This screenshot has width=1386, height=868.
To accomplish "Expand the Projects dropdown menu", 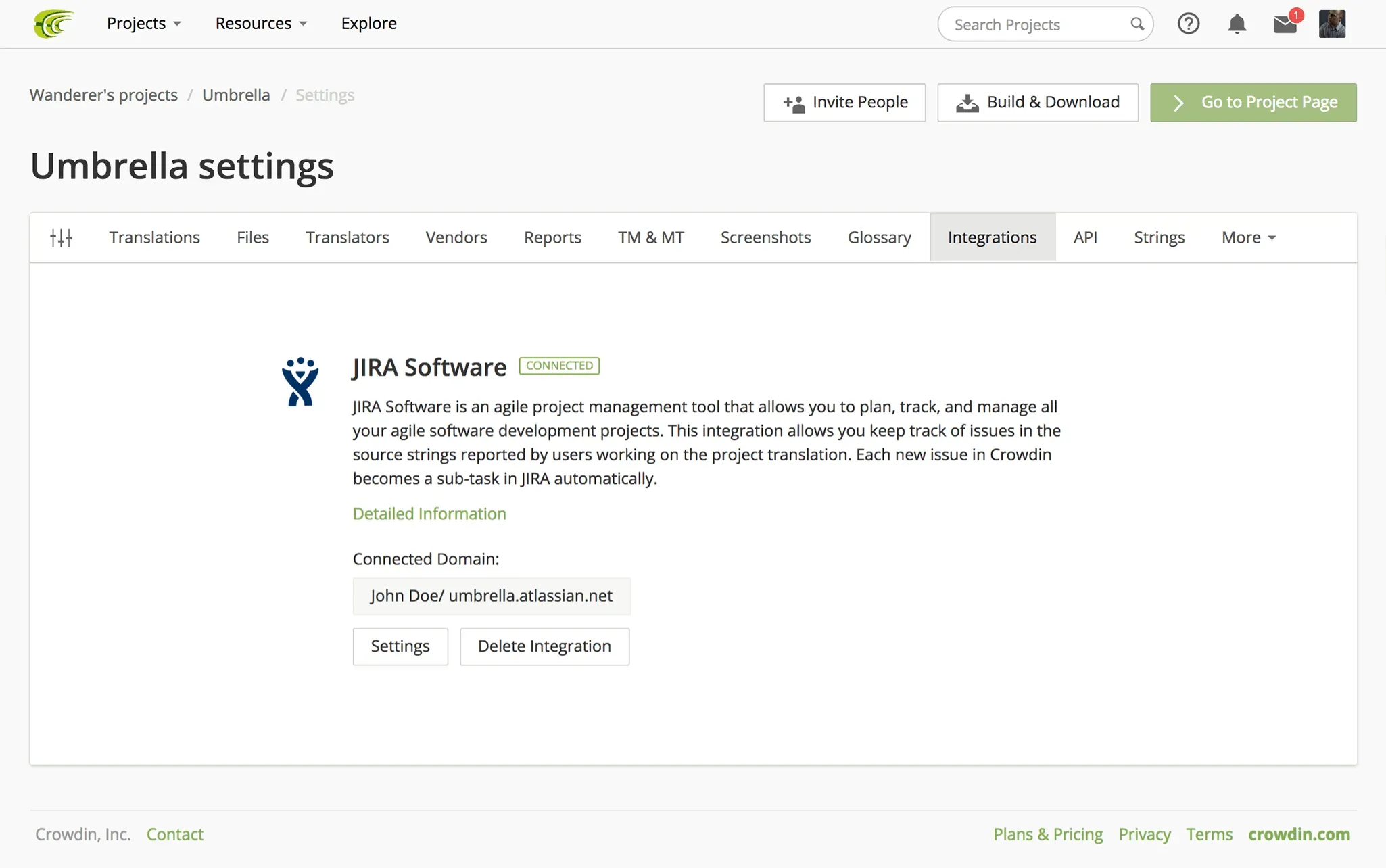I will point(143,23).
